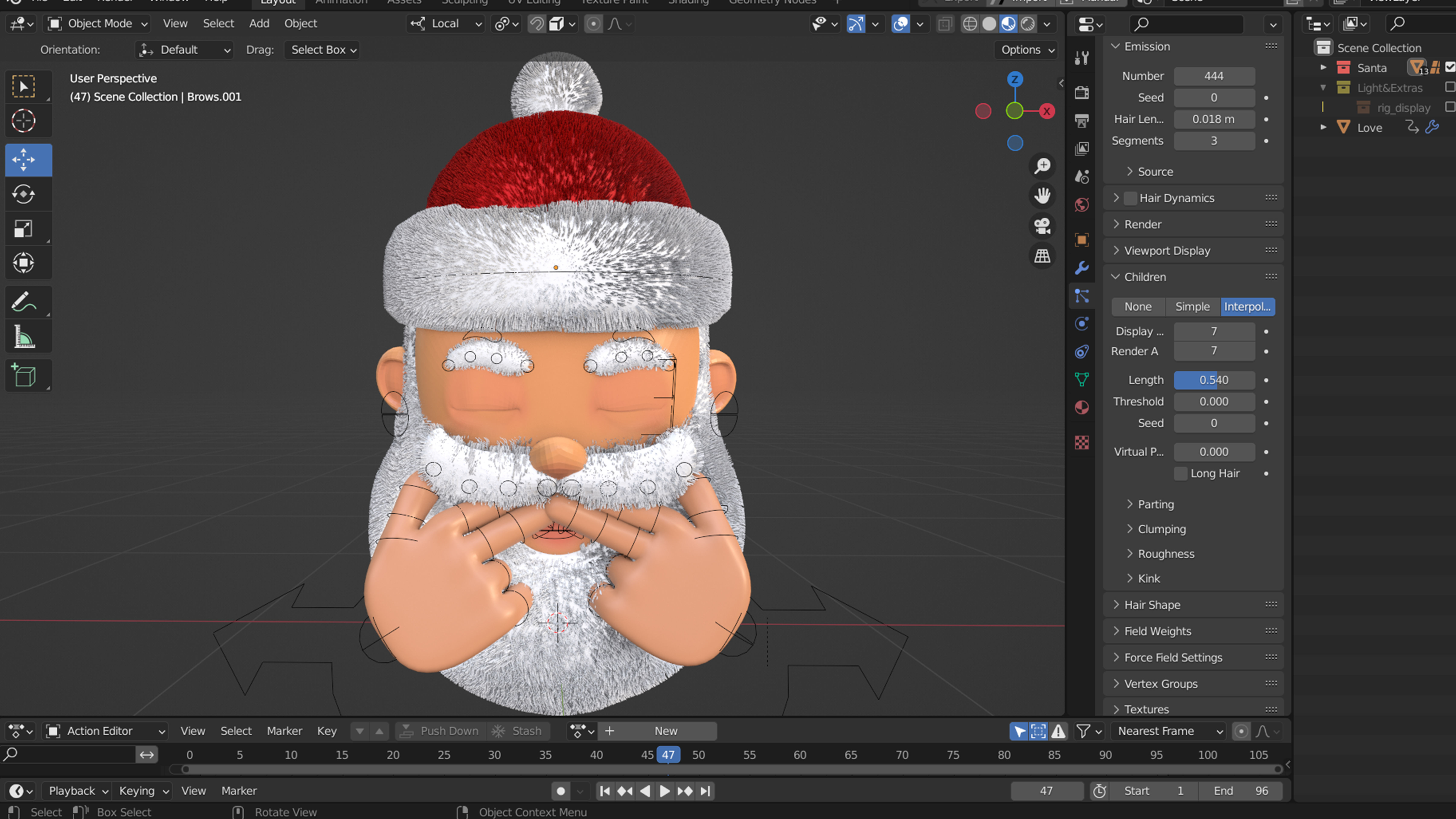The height and width of the screenshot is (819, 1456).
Task: Enable the Hair Dynamics checkbox
Action: point(1130,198)
